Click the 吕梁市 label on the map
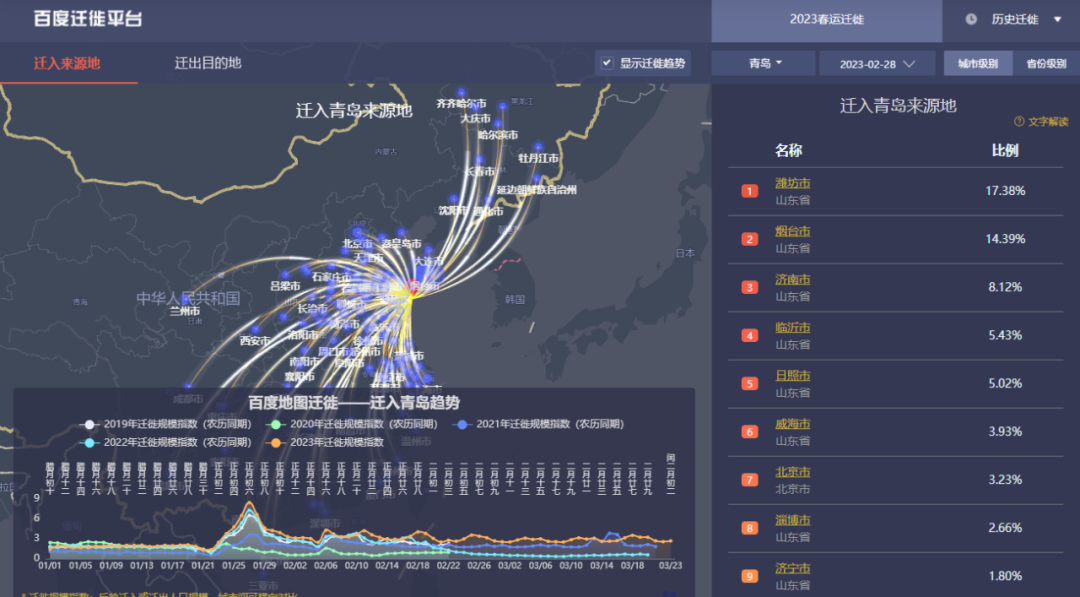Screen dimensions: 1080x597 285,286
